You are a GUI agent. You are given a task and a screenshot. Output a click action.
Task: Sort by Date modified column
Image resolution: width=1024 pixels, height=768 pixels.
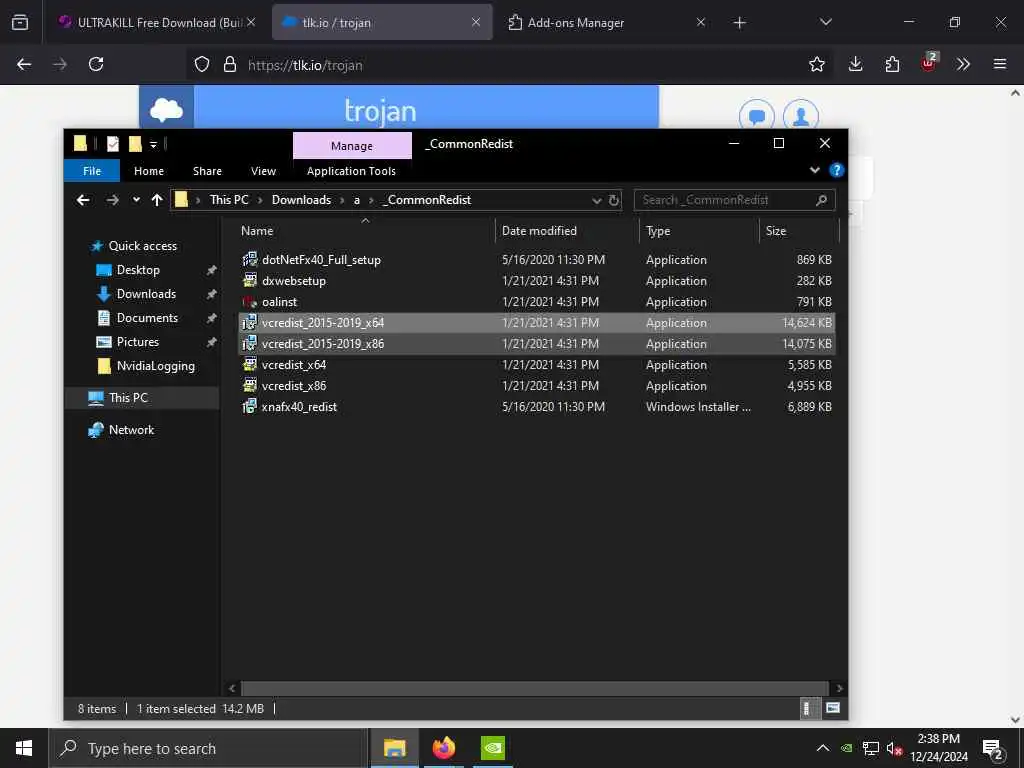coord(566,231)
